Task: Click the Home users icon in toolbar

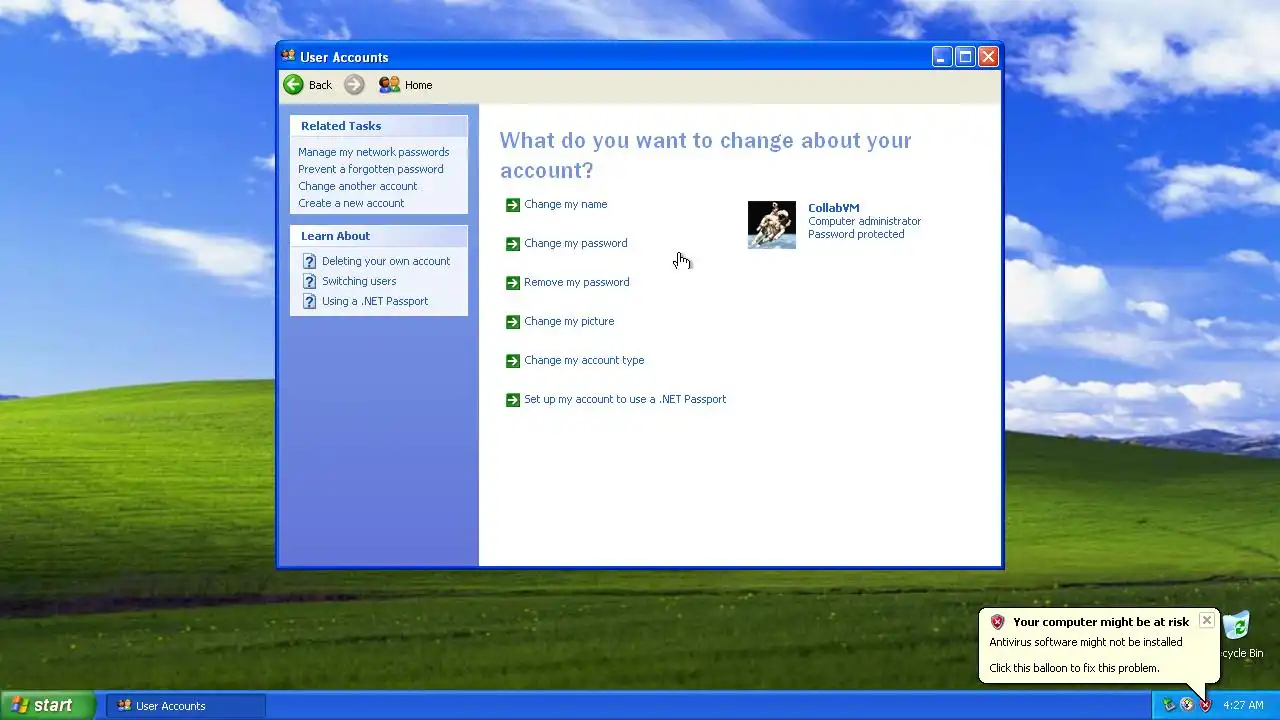Action: [389, 85]
